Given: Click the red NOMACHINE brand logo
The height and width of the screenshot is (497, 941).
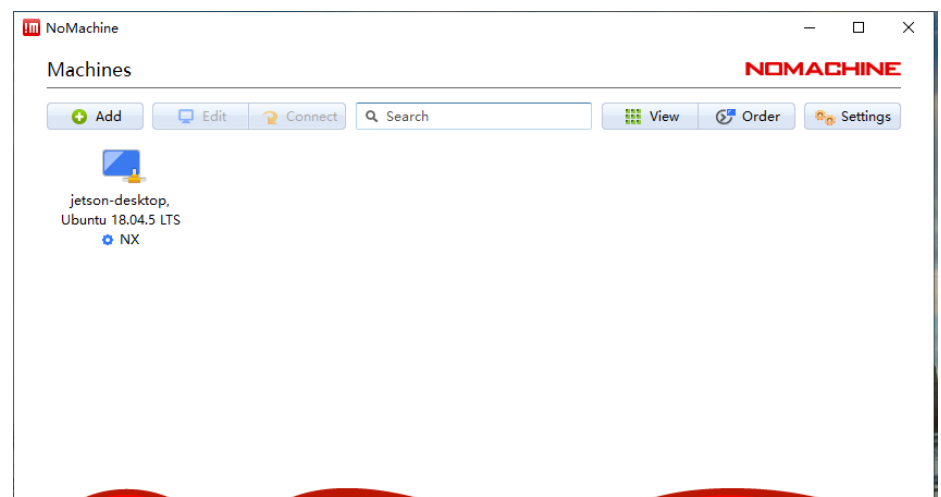Looking at the screenshot, I should pyautogui.click(x=822, y=69).
